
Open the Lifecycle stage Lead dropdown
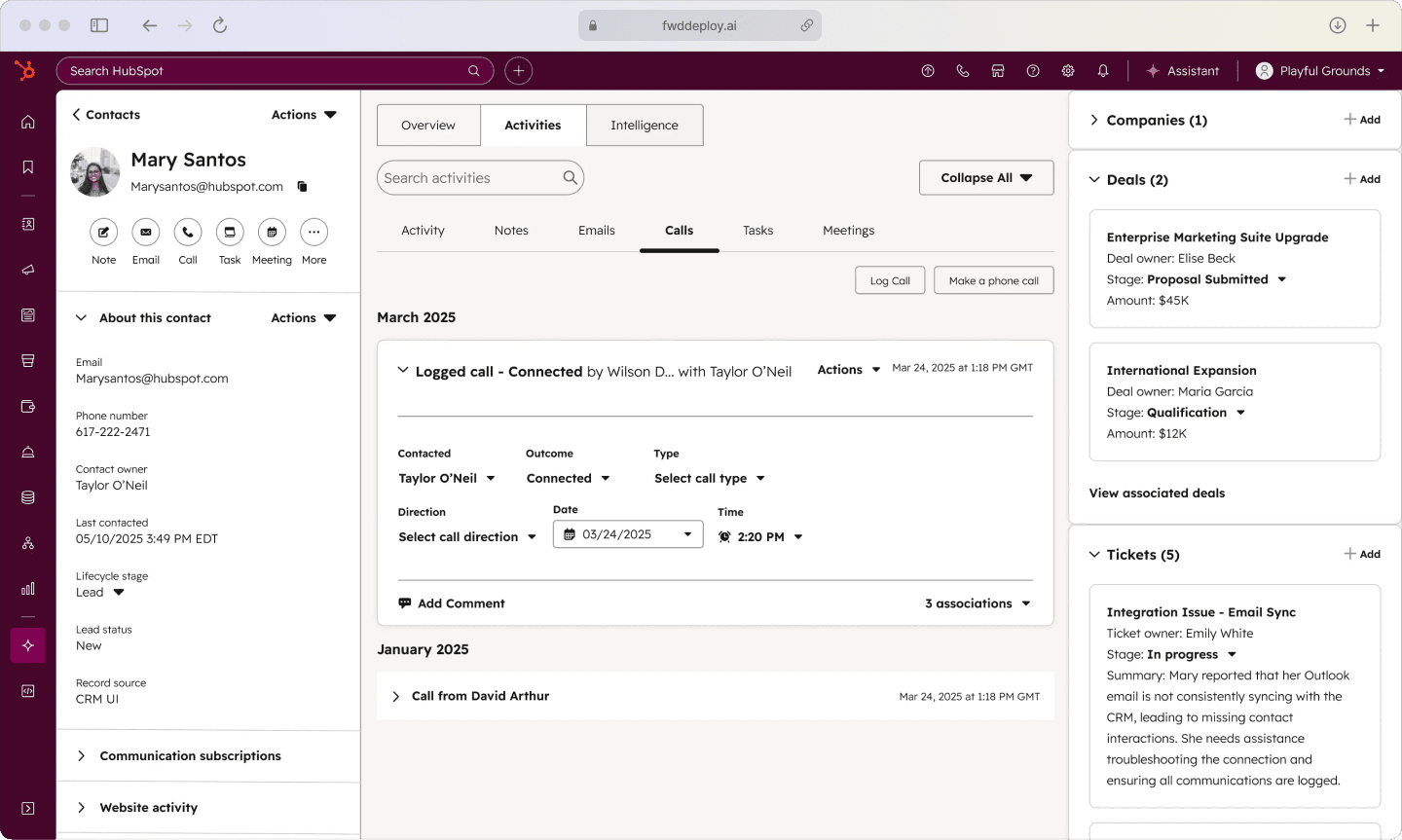(100, 592)
